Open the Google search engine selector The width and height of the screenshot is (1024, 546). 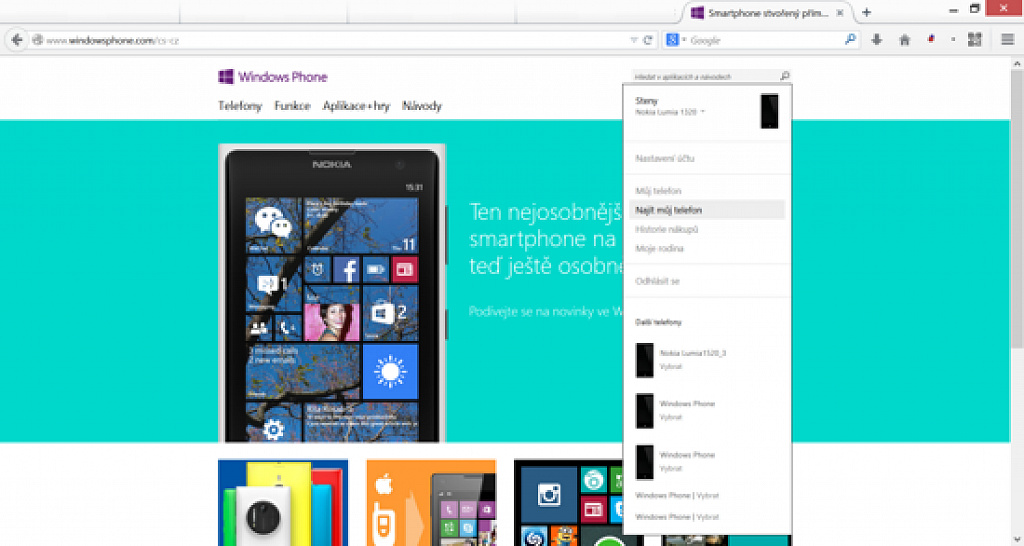point(675,40)
